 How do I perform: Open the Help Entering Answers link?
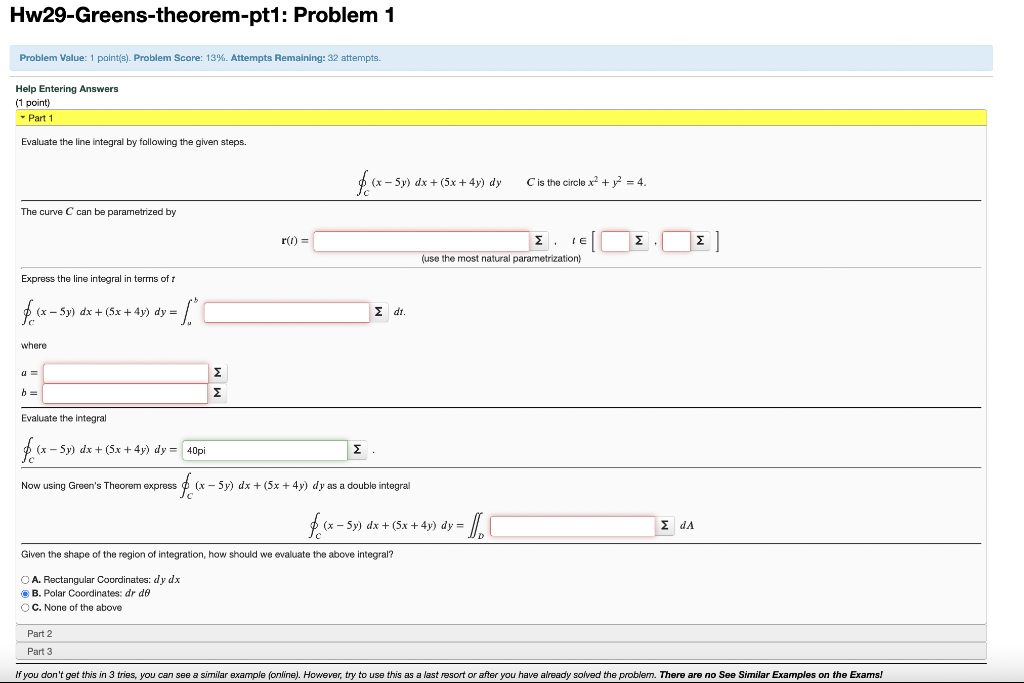coord(66,88)
